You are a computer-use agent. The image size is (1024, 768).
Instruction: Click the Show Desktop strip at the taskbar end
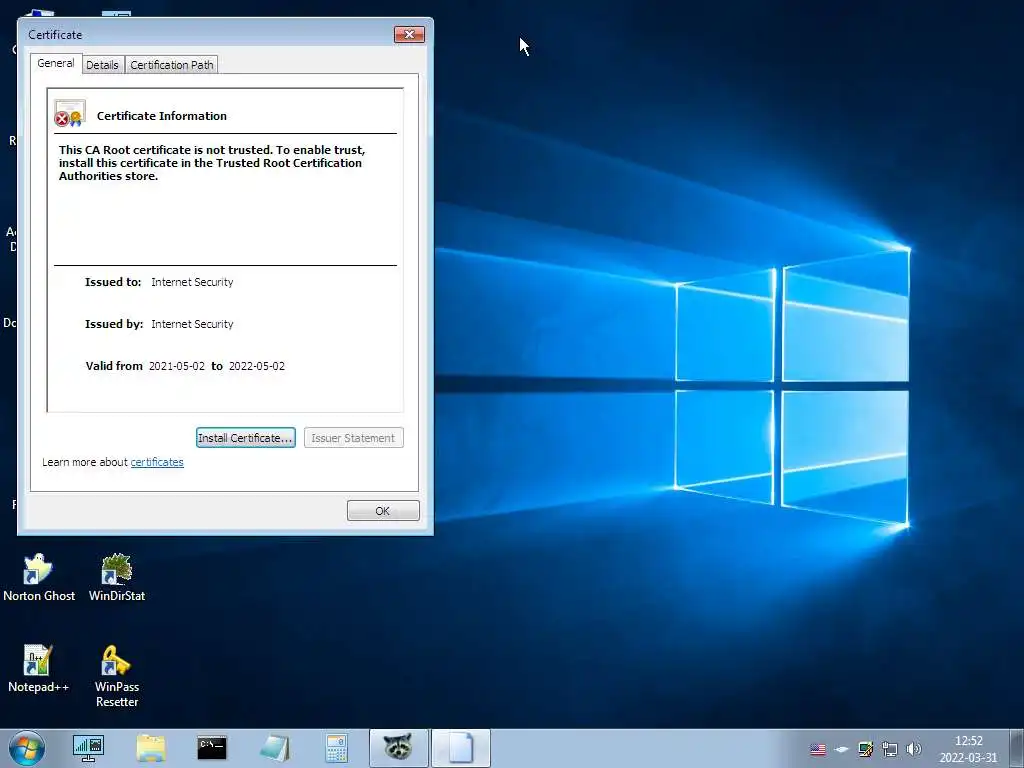pyautogui.click(x=1017, y=748)
